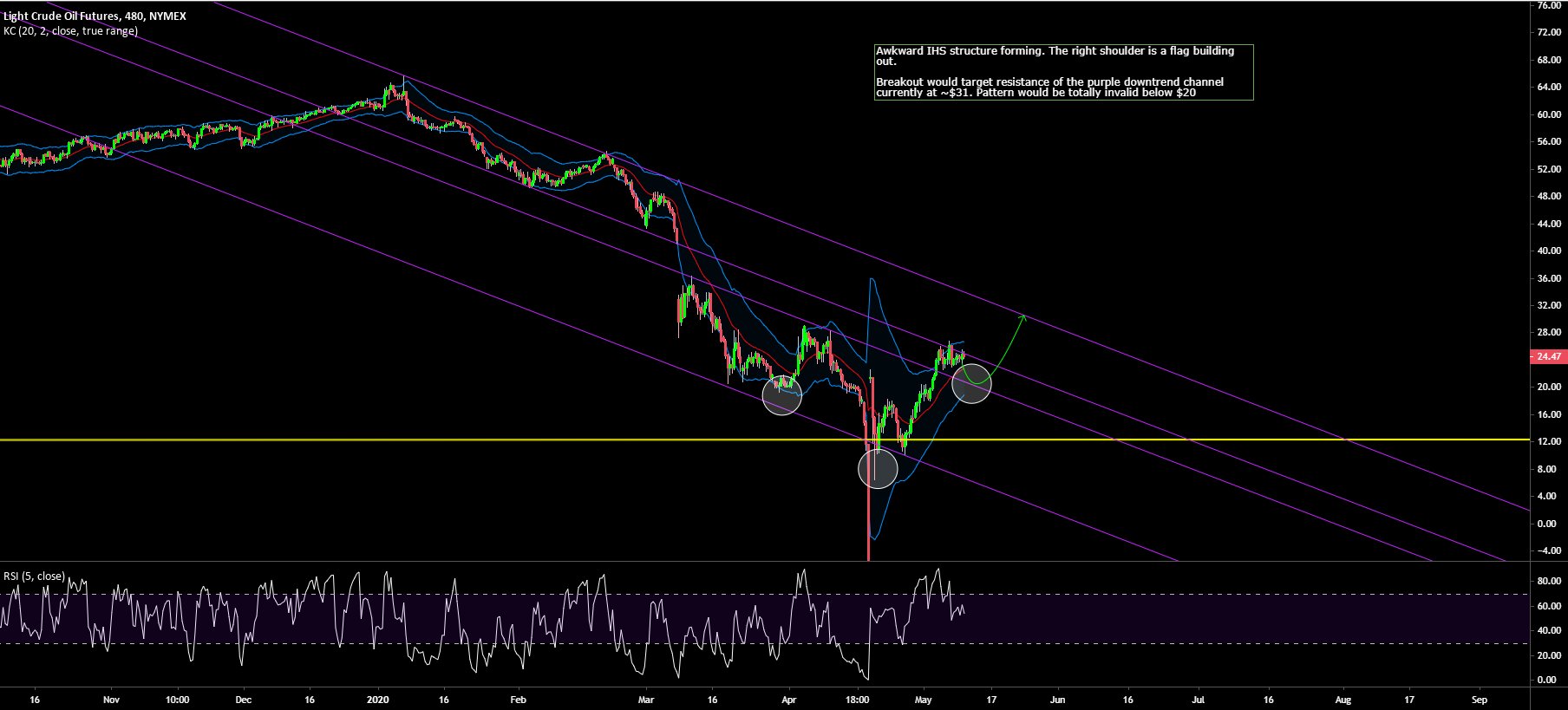Select the head circle near the 8.00 level
This screenshot has height=710, width=1568.
(878, 468)
